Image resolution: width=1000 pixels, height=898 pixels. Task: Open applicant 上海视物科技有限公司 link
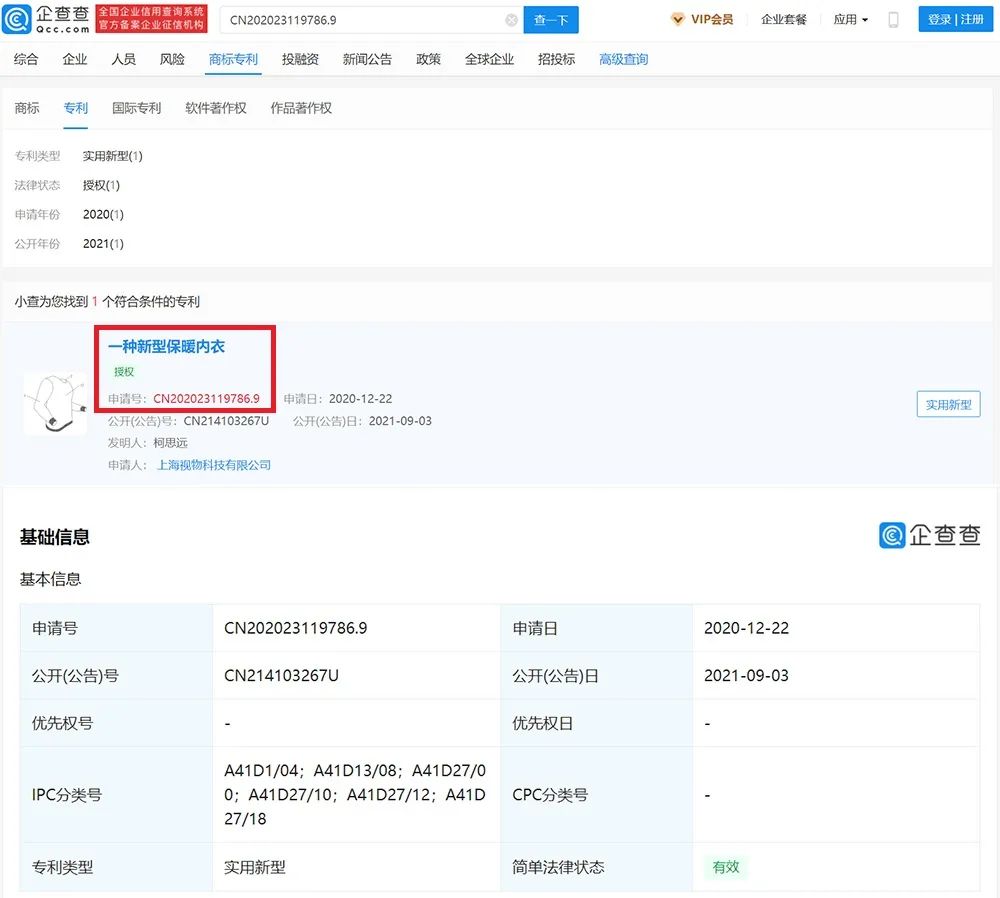click(x=214, y=465)
